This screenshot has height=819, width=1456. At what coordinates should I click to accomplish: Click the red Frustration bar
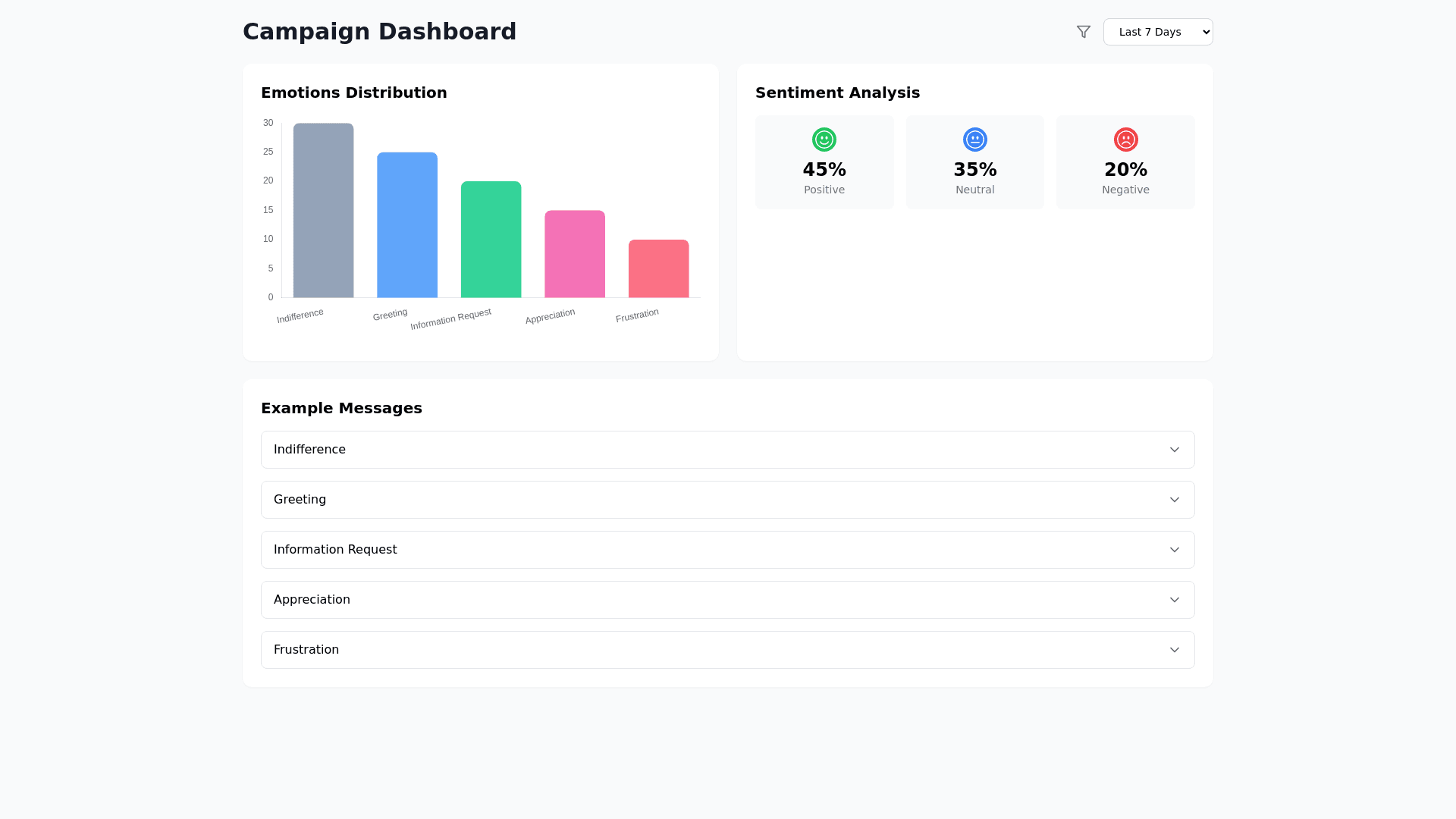(658, 268)
